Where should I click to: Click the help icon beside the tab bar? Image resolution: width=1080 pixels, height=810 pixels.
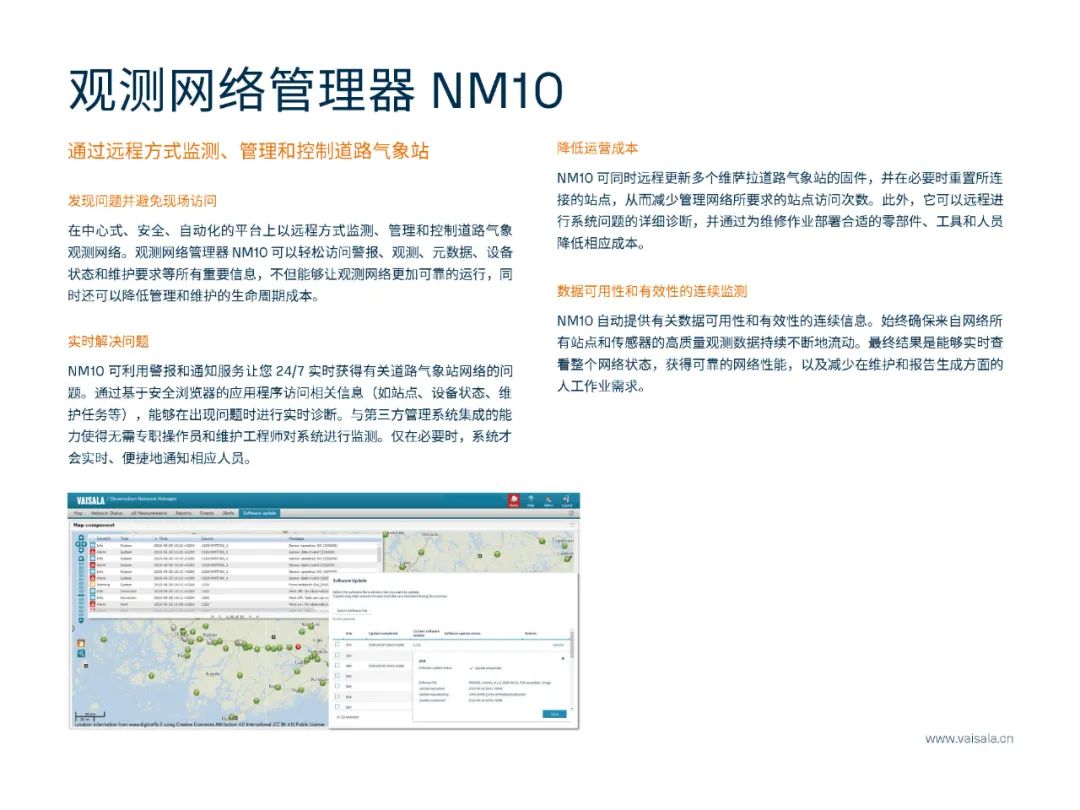coord(571,513)
